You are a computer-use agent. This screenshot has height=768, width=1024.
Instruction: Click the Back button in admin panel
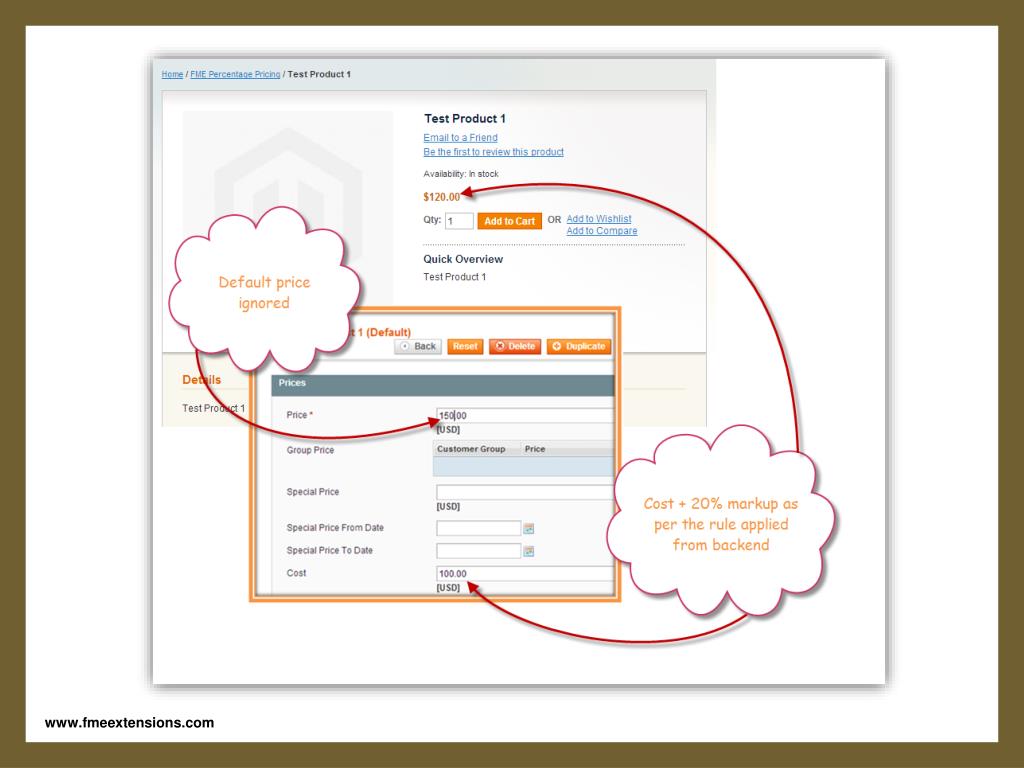(419, 346)
